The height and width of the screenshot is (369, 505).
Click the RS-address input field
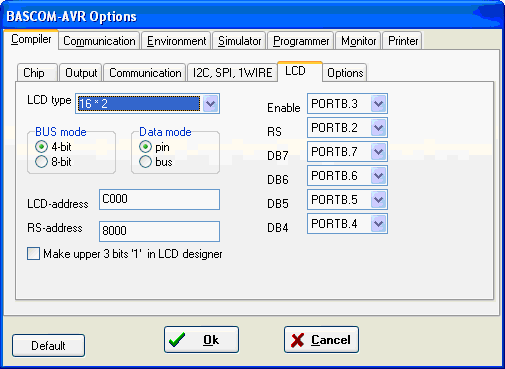tap(159, 231)
